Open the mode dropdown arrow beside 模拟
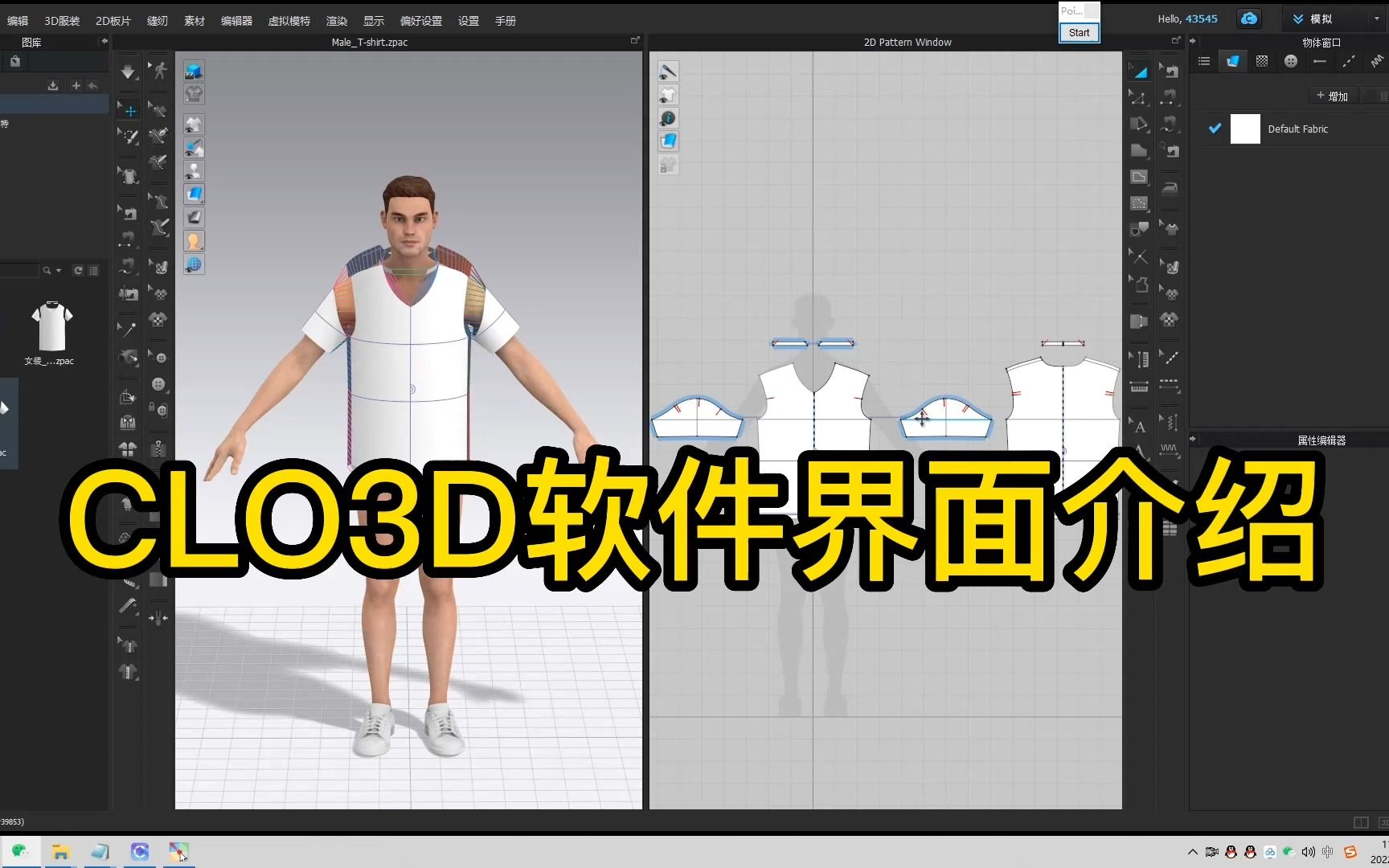The image size is (1389, 868). 1376,18
